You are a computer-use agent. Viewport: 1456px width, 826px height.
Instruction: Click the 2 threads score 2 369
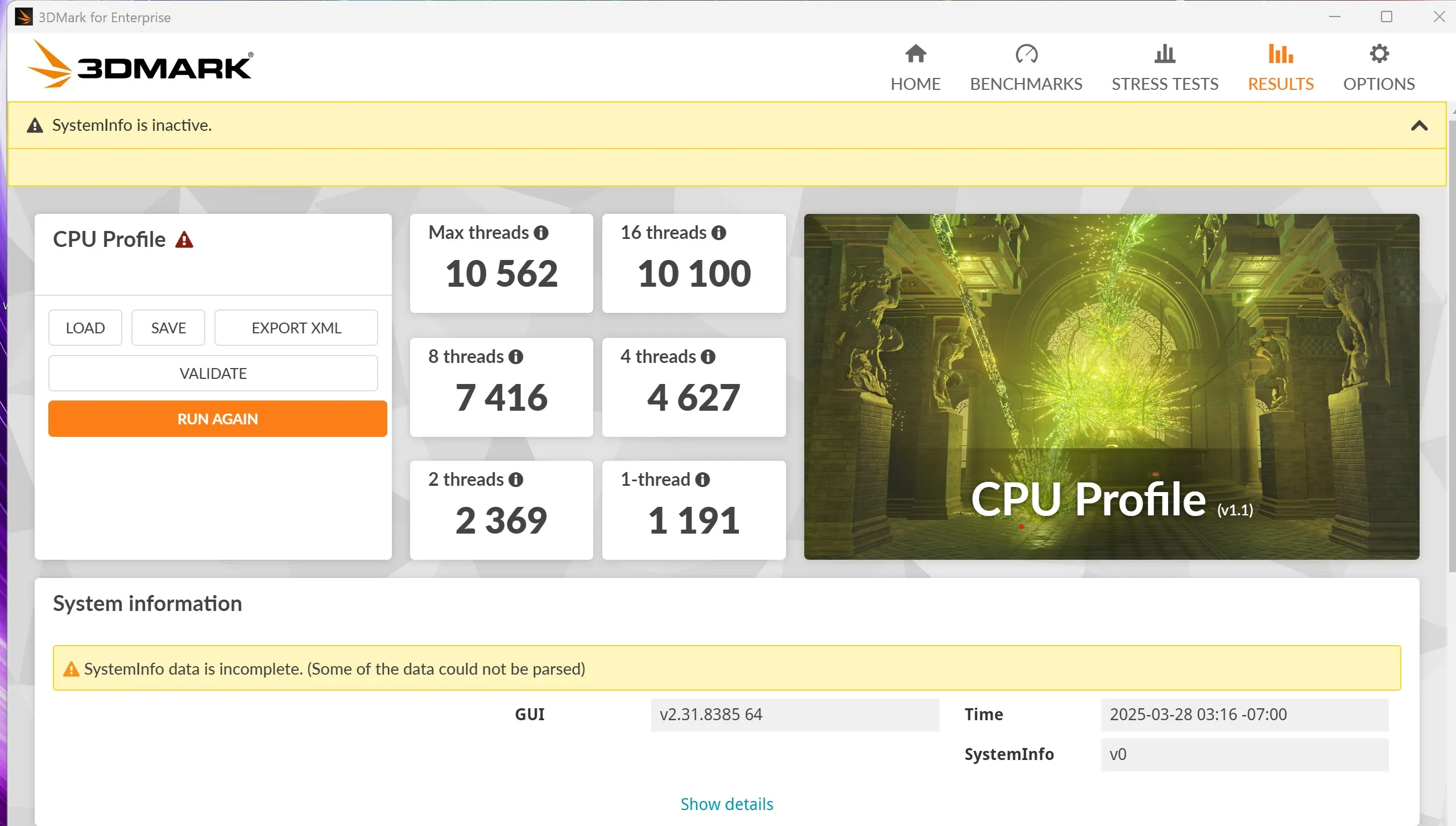(502, 521)
